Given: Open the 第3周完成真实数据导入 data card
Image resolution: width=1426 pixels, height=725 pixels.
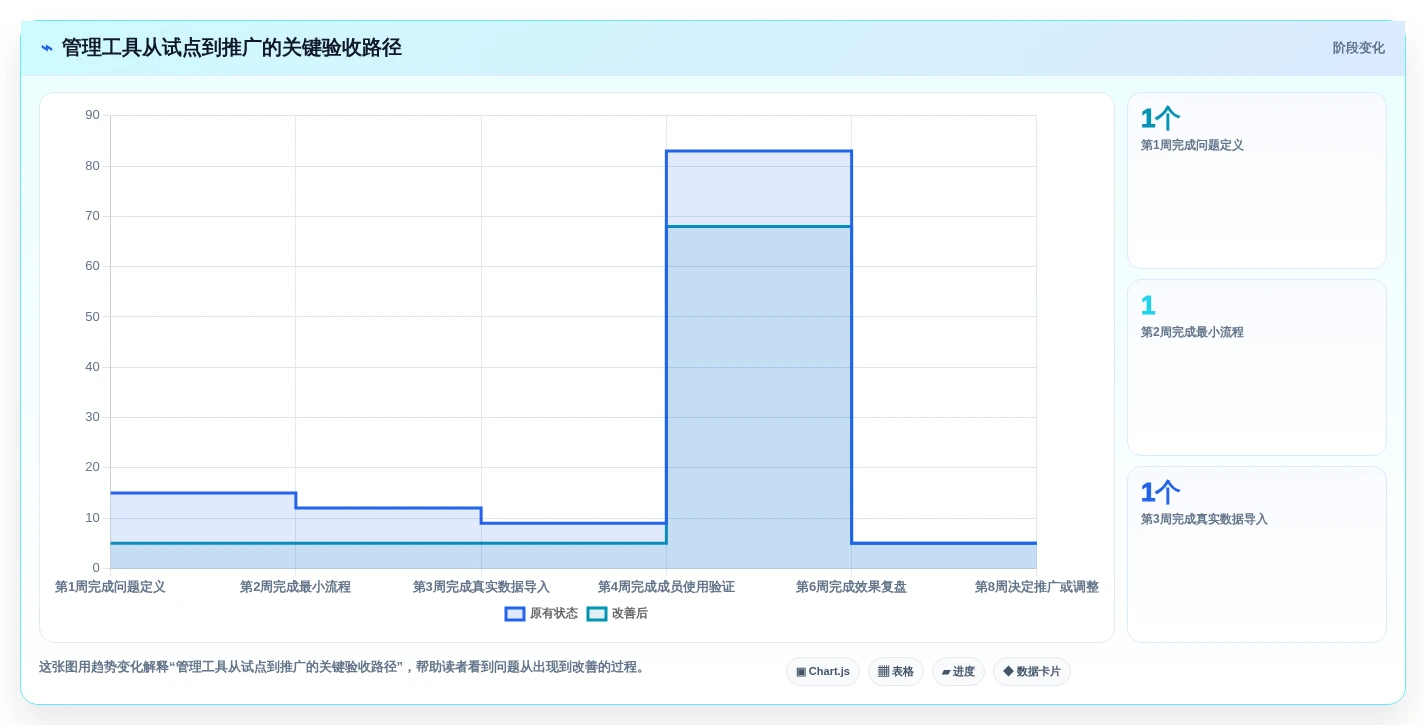Looking at the screenshot, I should (1257, 555).
